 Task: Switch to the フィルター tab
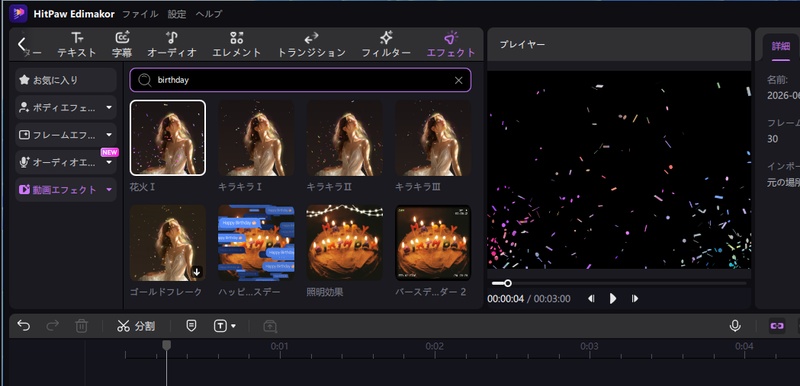click(386, 44)
